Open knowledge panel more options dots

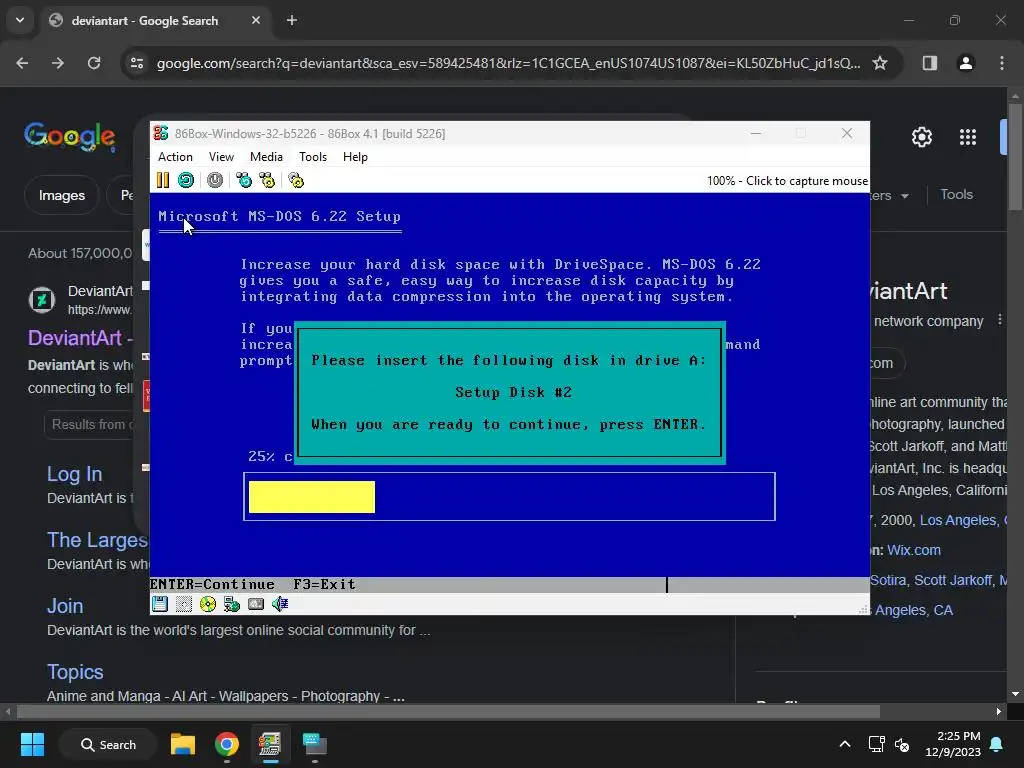click(1000, 320)
